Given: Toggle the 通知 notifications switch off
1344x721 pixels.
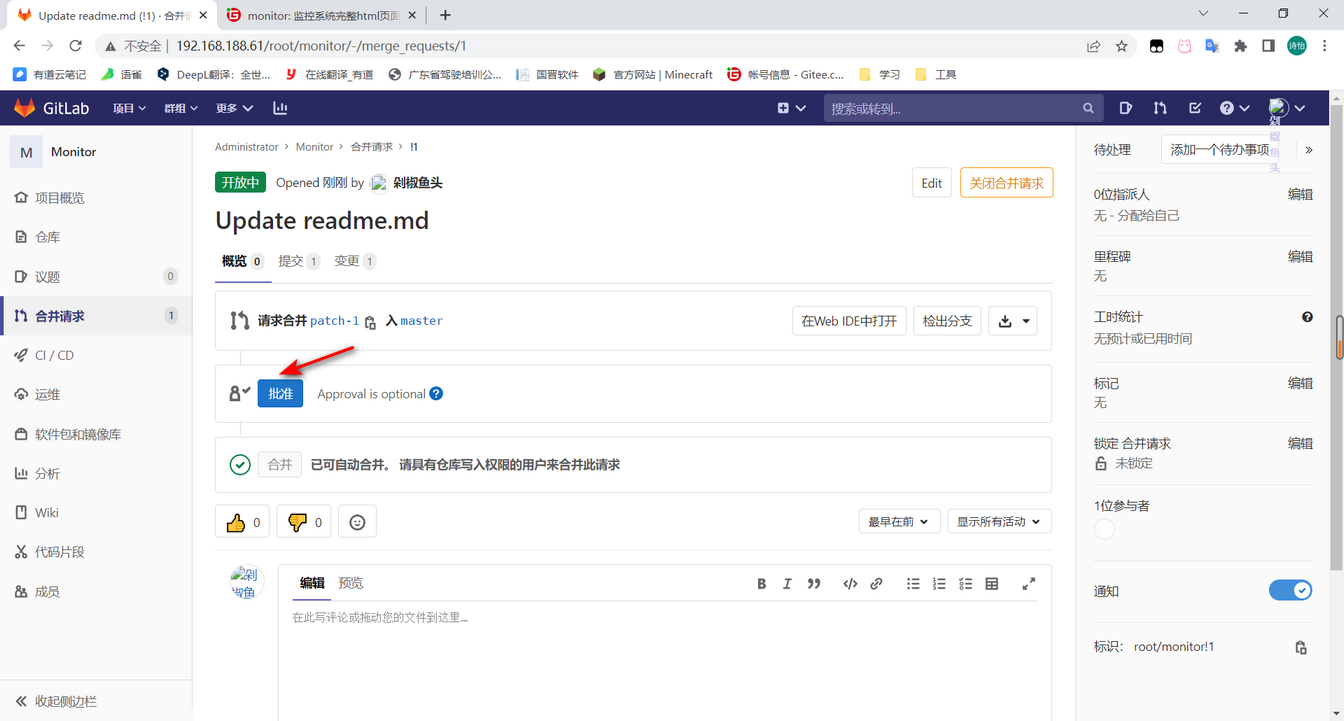Looking at the screenshot, I should [1290, 590].
